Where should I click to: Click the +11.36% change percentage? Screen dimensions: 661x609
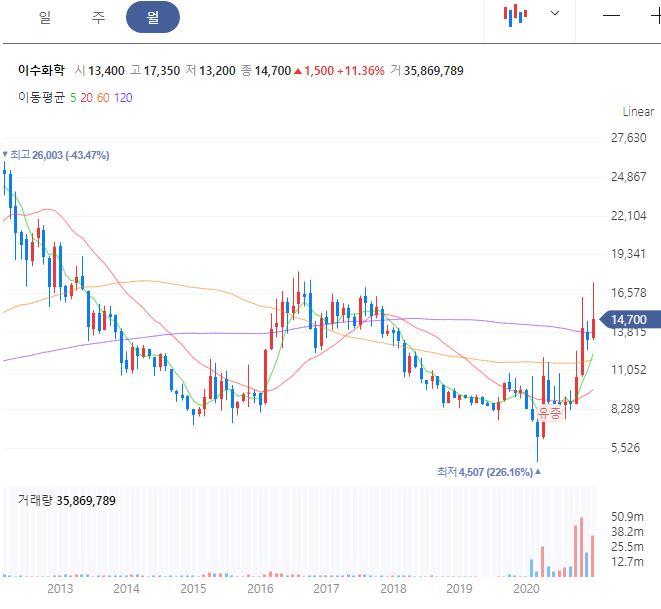point(361,70)
